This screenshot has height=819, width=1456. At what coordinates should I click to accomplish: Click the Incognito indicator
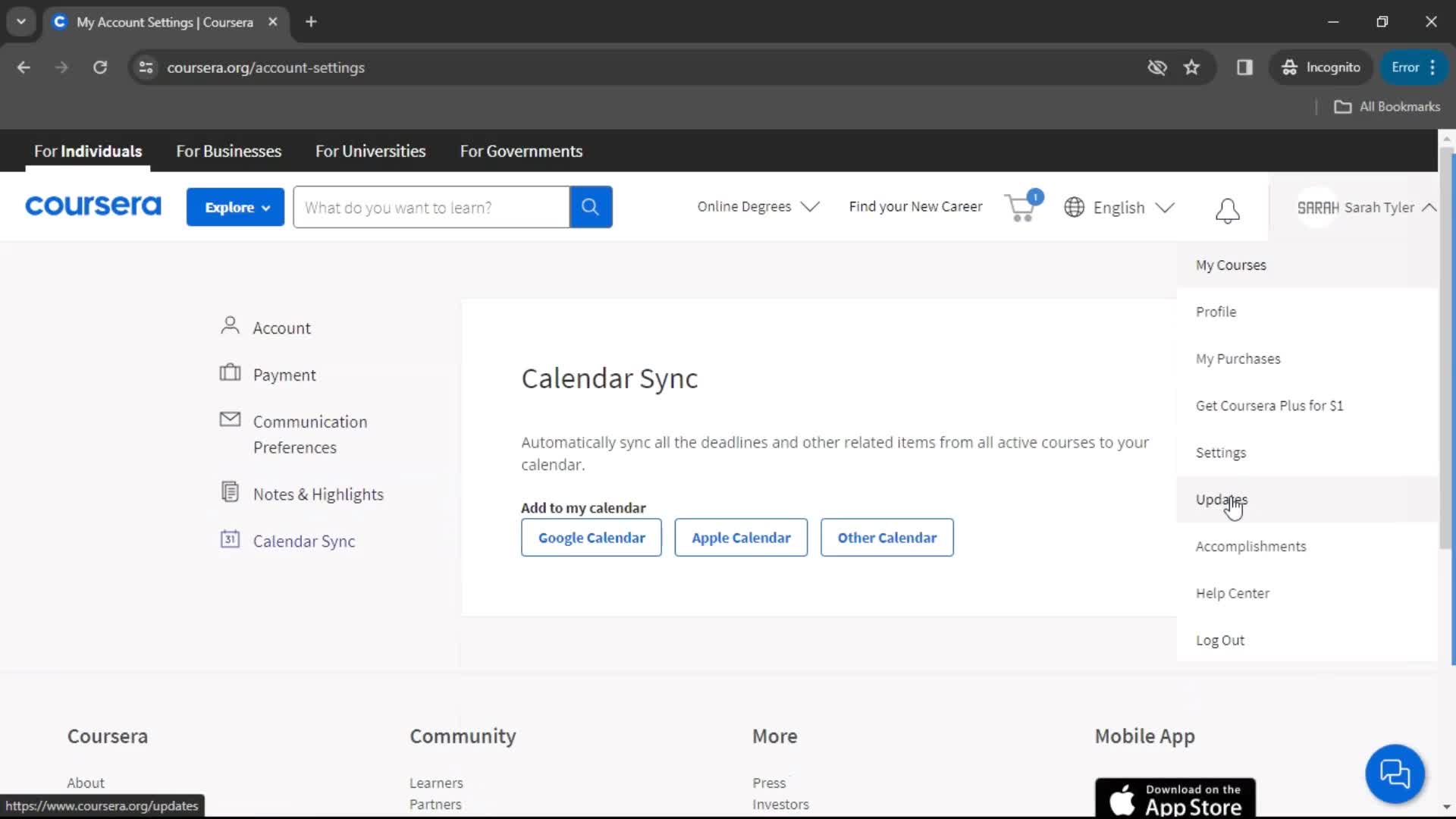[x=1321, y=67]
